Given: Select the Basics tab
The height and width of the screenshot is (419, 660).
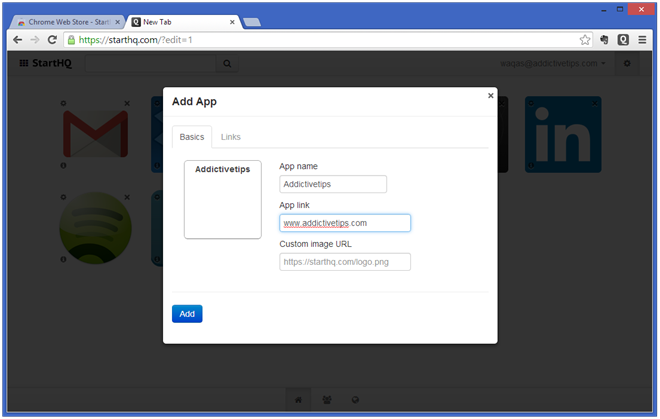Looking at the screenshot, I should pos(192,137).
